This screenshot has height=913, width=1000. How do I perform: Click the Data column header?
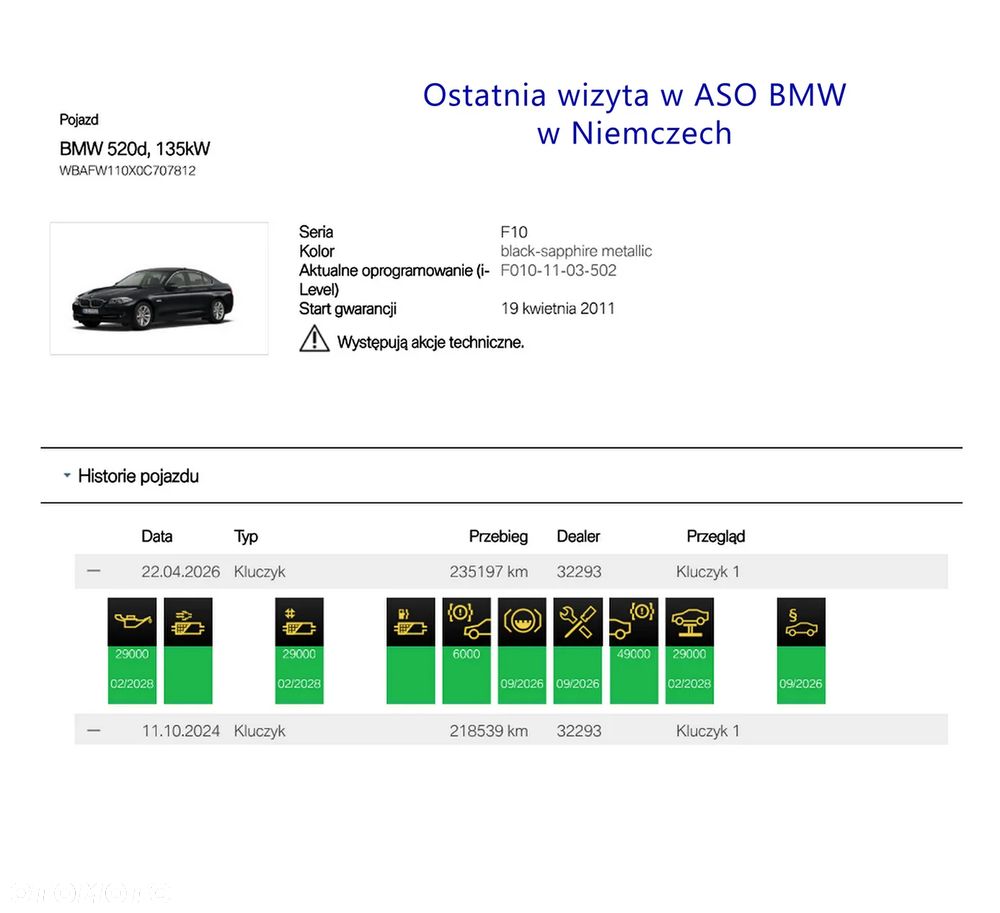(x=157, y=536)
